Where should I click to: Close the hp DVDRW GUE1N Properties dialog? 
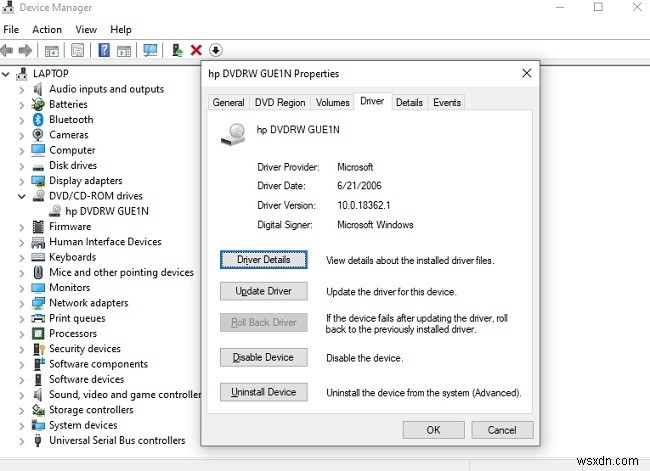[x=526, y=73]
